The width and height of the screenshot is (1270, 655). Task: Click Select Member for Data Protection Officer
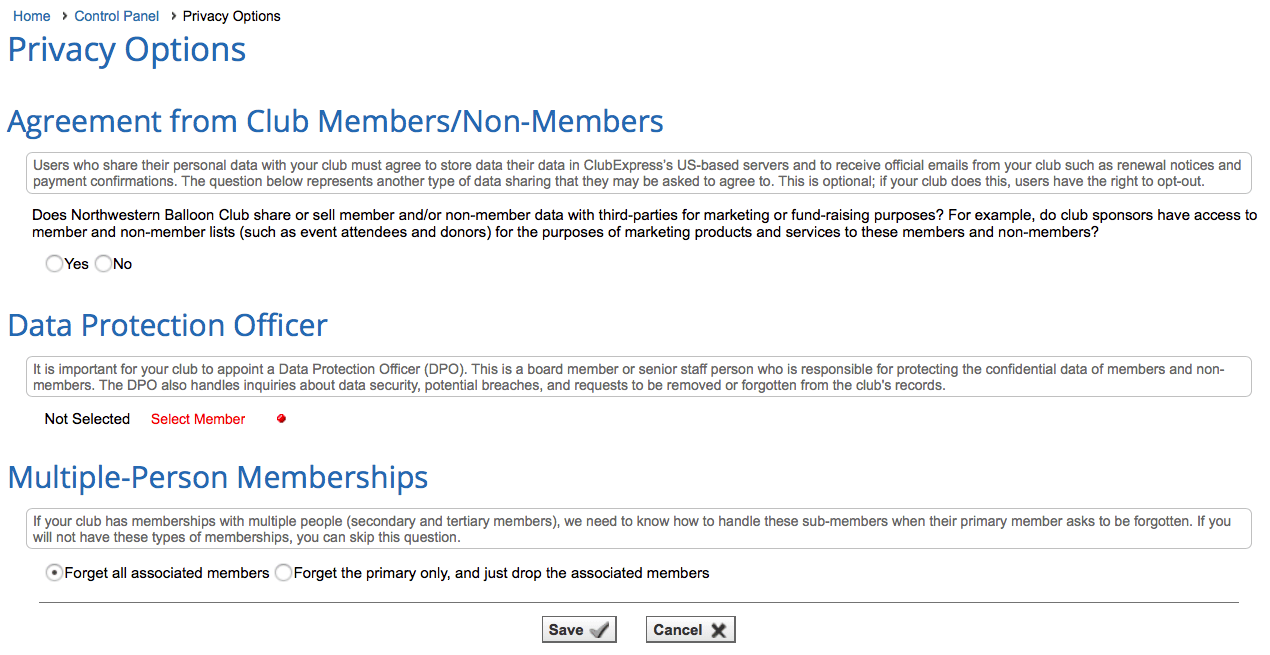coord(198,419)
